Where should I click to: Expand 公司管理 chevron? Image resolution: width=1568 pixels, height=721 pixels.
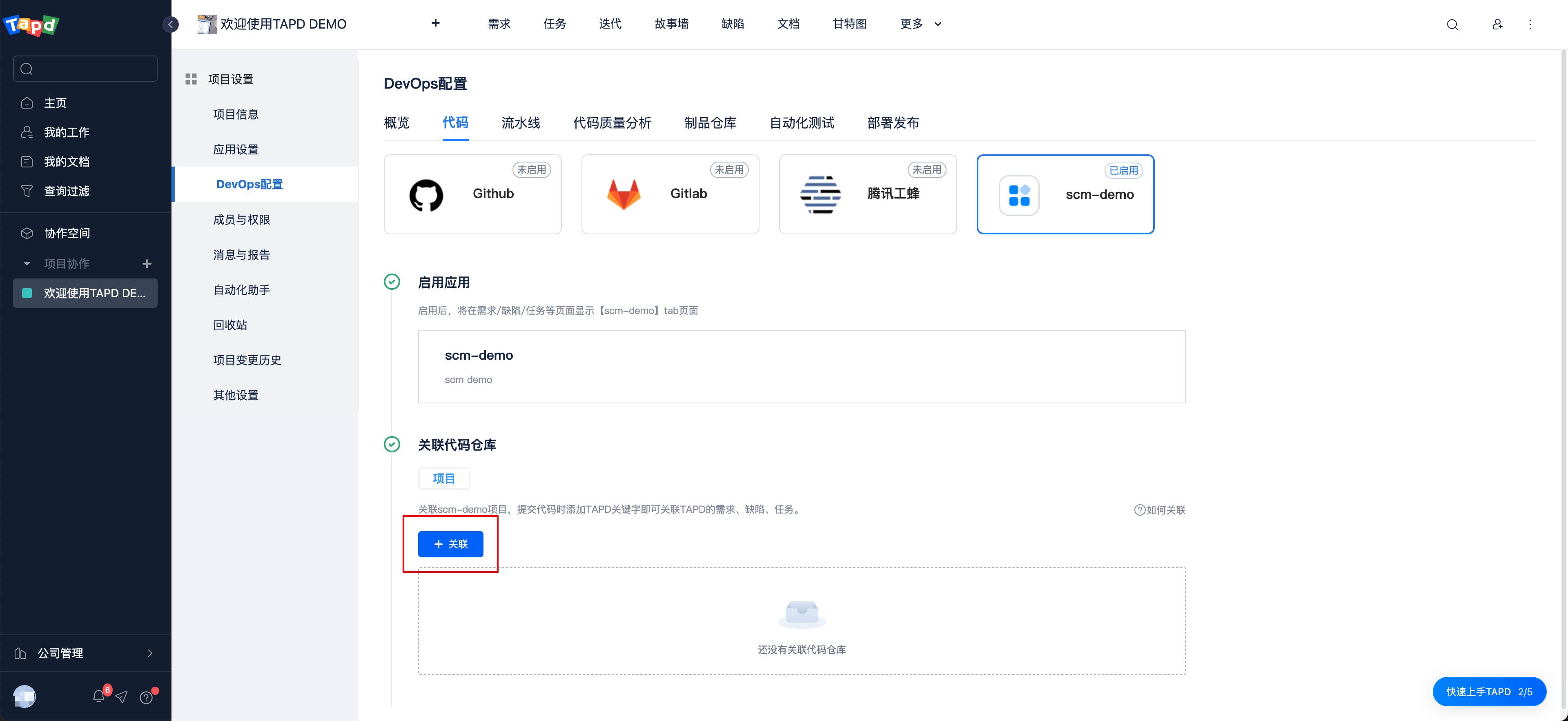click(x=150, y=653)
